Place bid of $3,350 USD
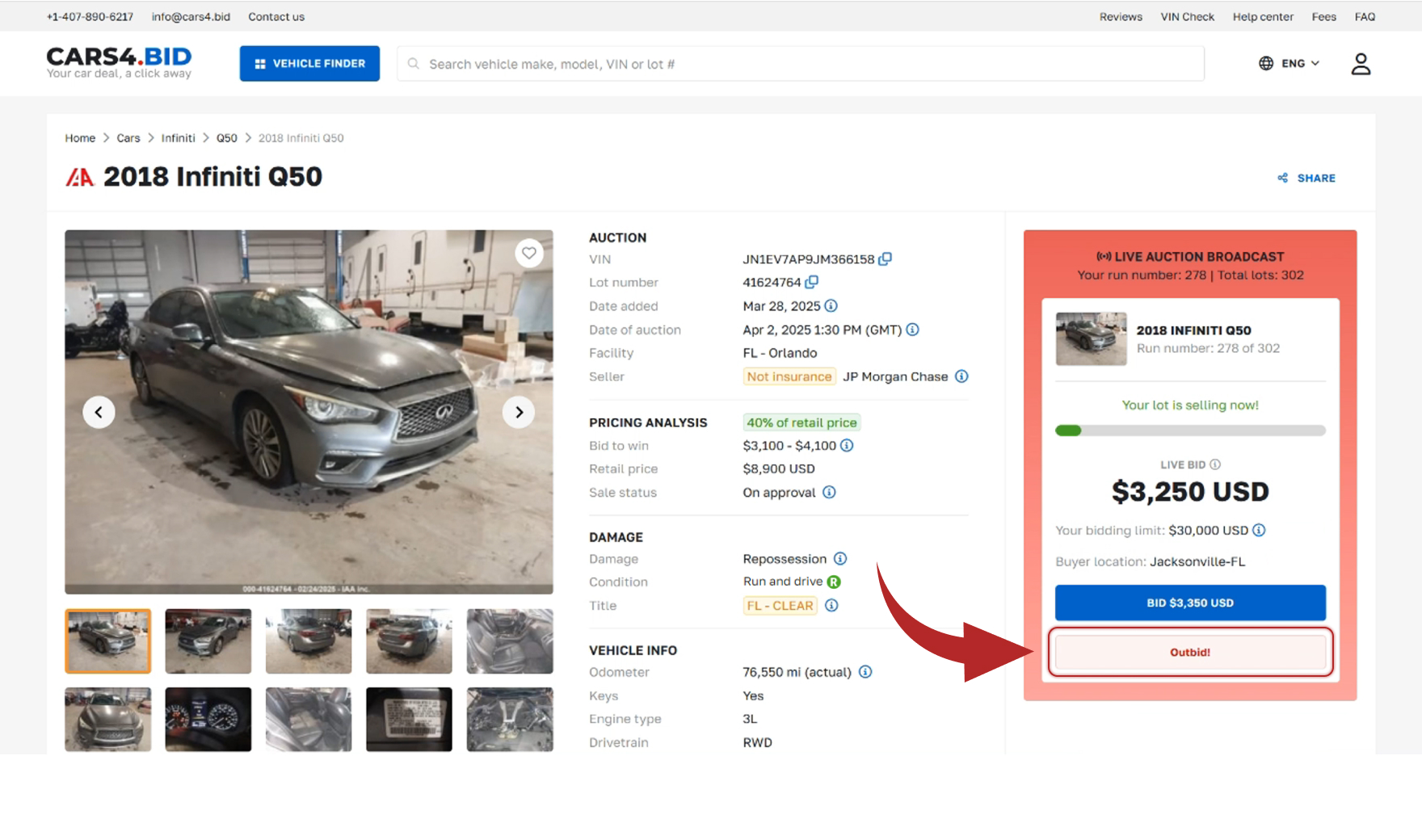Screen dimensions: 1422x840 pyautogui.click(x=1190, y=603)
